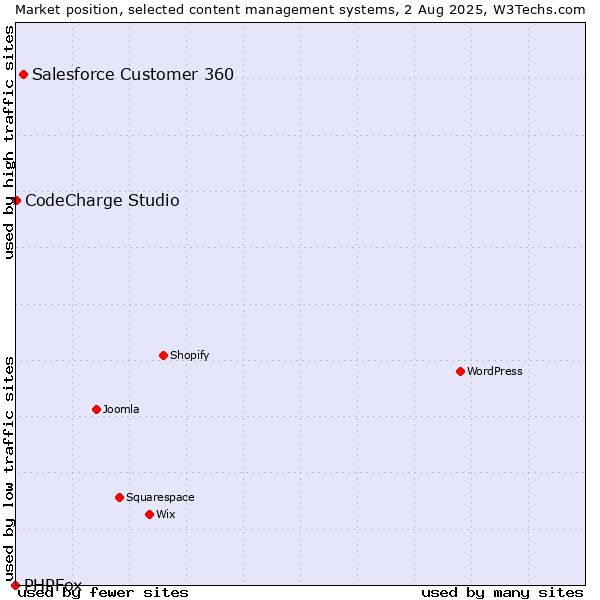600x600 pixels.
Task: Click the 'Joomla' label text
Action: 121,409
